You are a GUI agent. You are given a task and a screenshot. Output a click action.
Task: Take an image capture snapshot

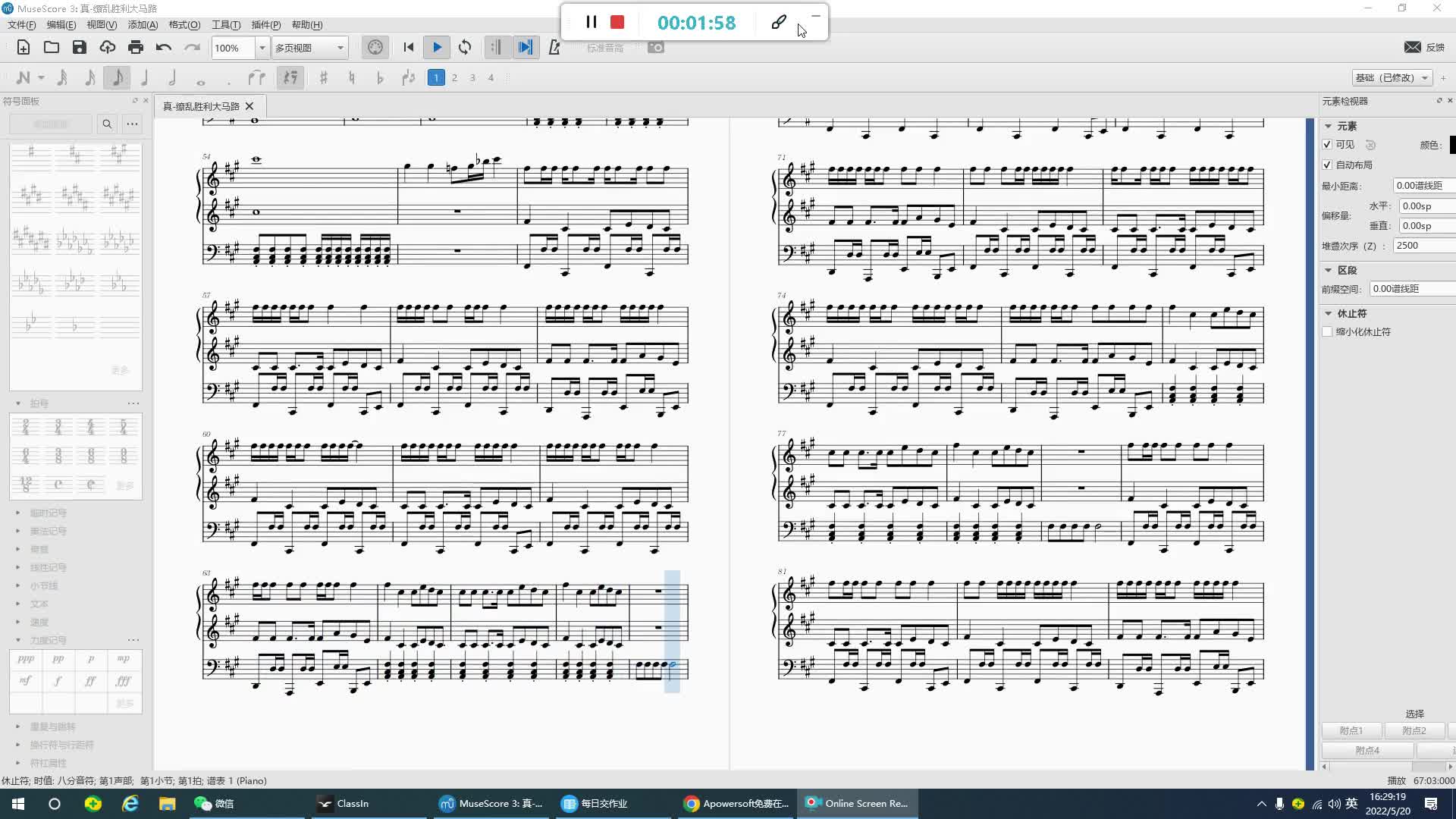[x=656, y=47]
